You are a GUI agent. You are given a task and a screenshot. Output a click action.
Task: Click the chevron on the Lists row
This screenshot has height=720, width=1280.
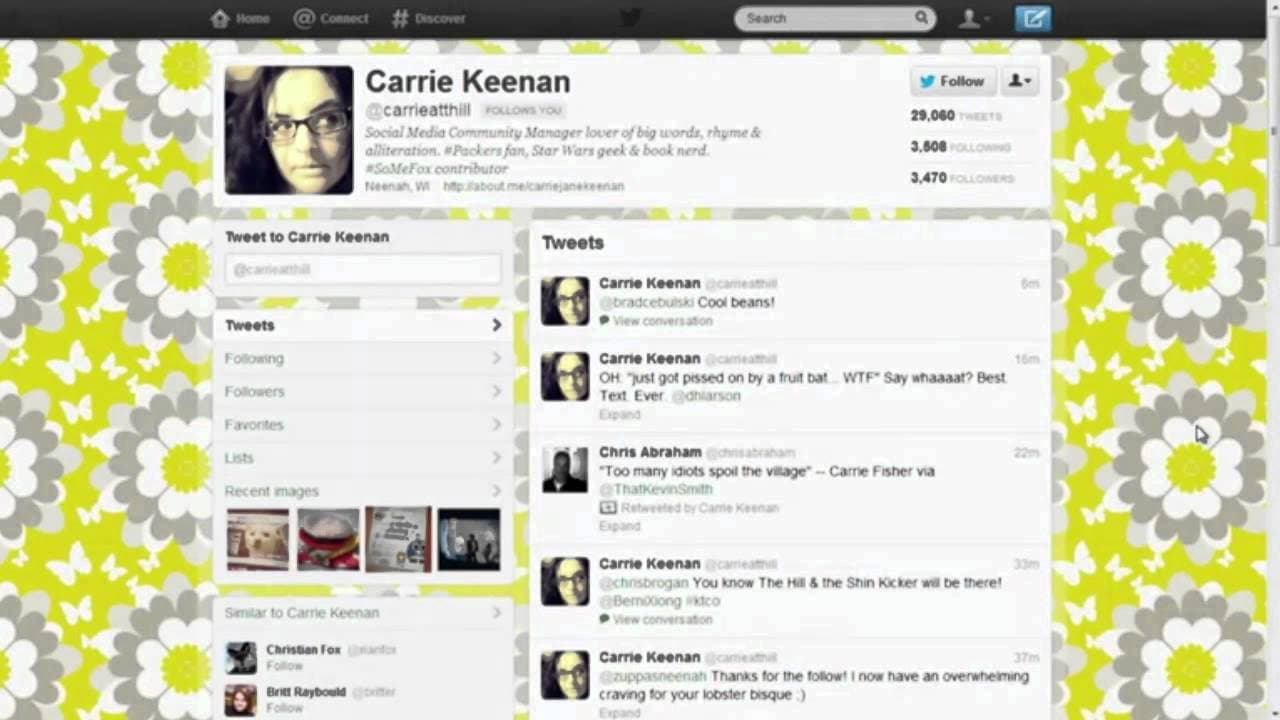tap(496, 457)
